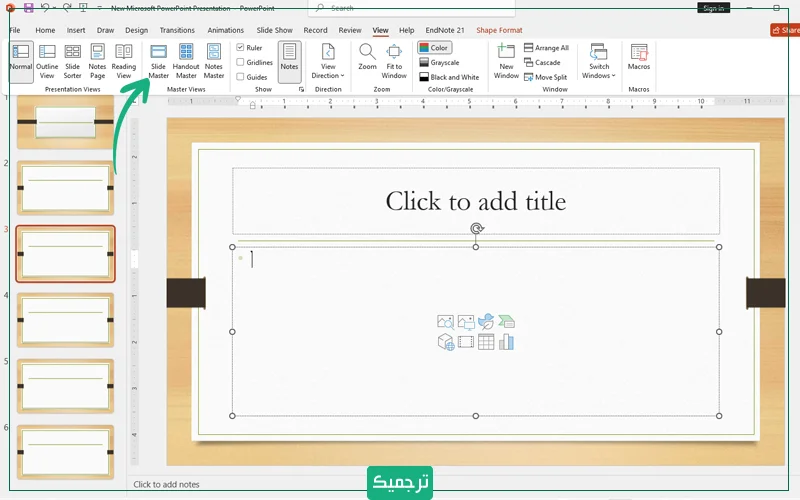Image resolution: width=800 pixels, height=500 pixels.
Task: Start presentation from beginning icon
Action: (83, 8)
